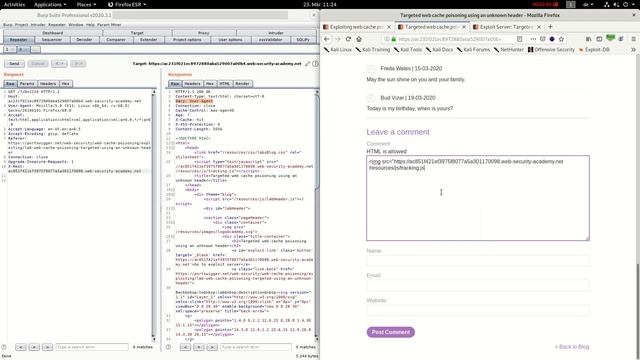Switch to the Decoder tab
Image resolution: width=640 pixels, height=360 pixels.
pos(84,40)
